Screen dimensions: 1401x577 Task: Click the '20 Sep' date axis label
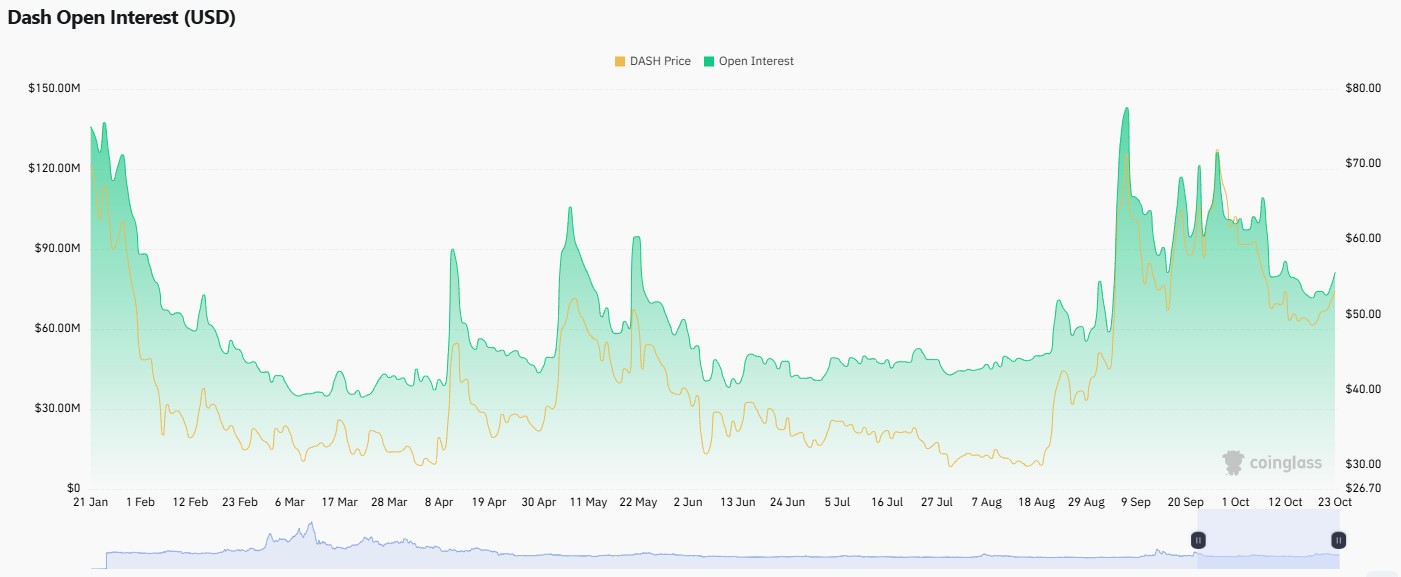(1185, 502)
